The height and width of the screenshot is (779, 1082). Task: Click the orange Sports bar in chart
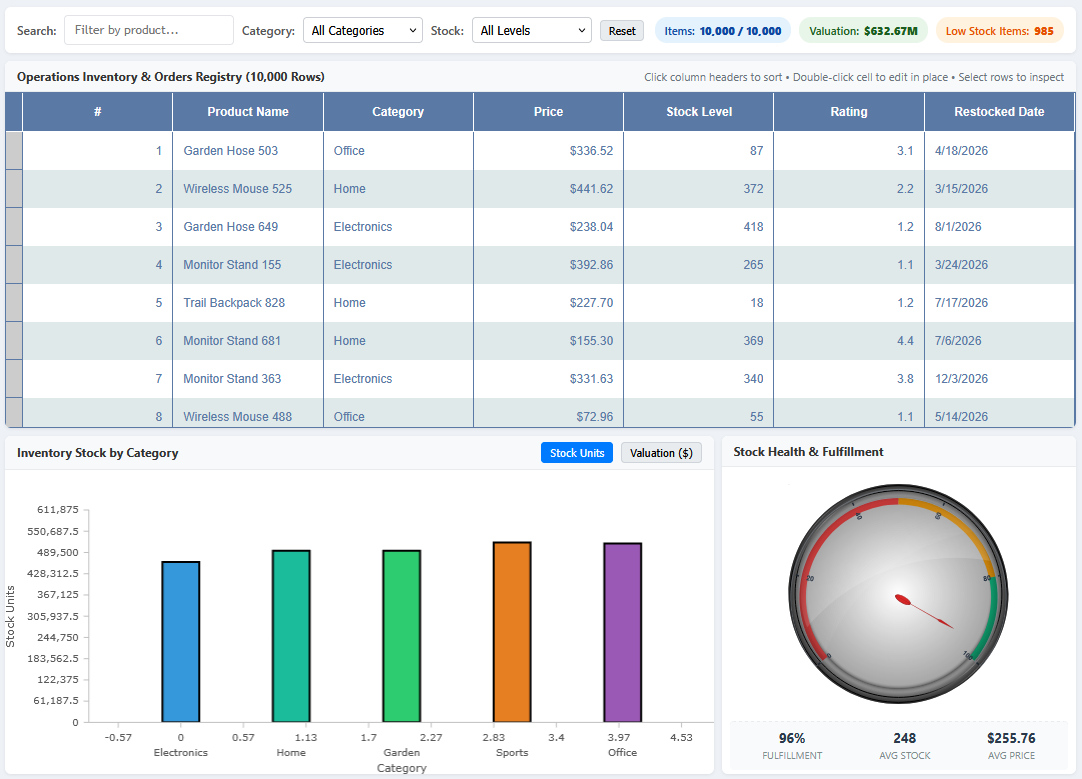point(512,632)
